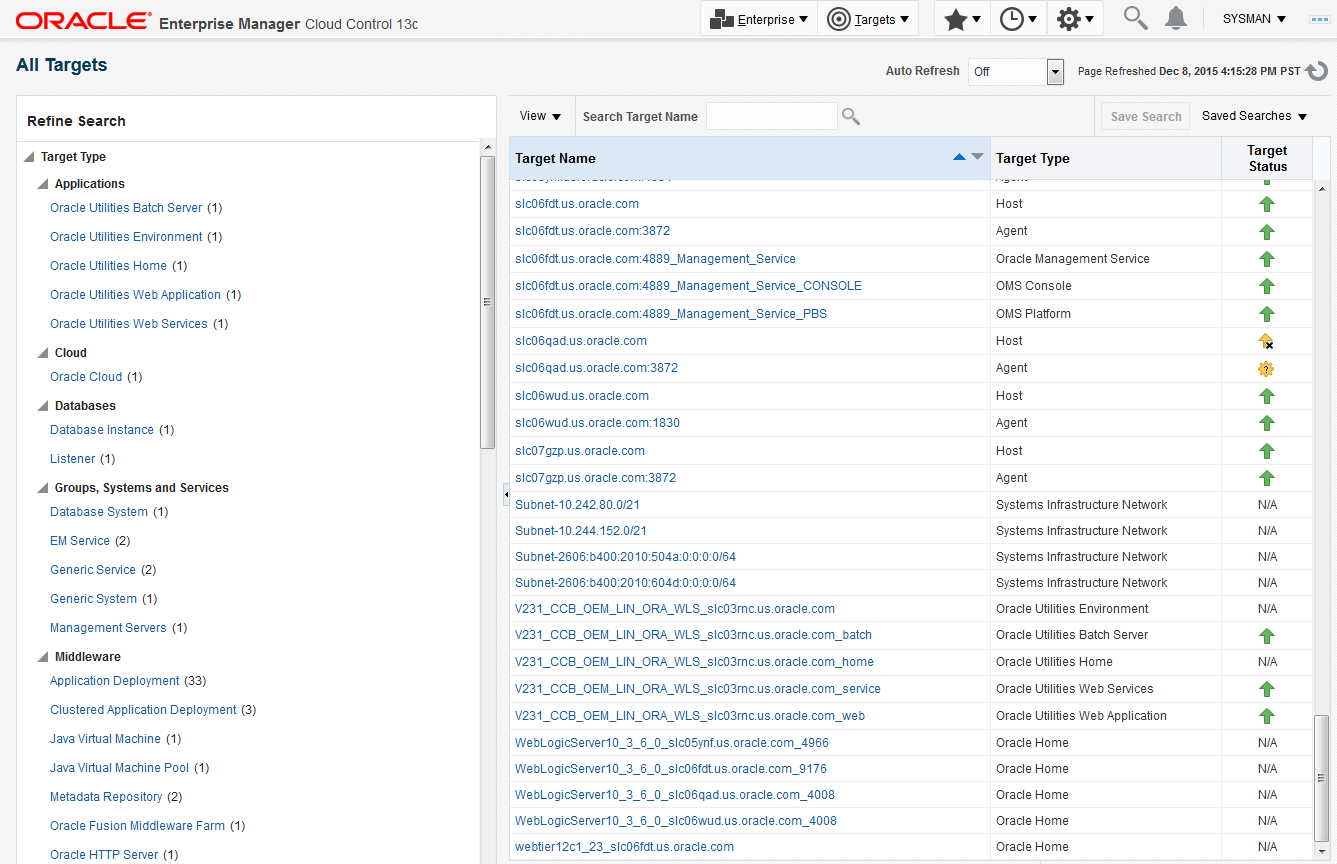Filter by Java Virtual Machine Pool
1337x864 pixels.
click(x=119, y=768)
